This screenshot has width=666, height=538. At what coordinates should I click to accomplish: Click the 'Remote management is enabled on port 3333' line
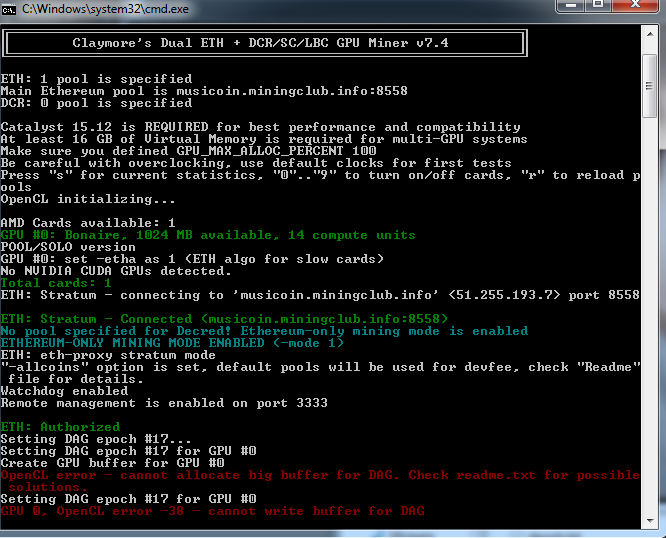tap(164, 403)
